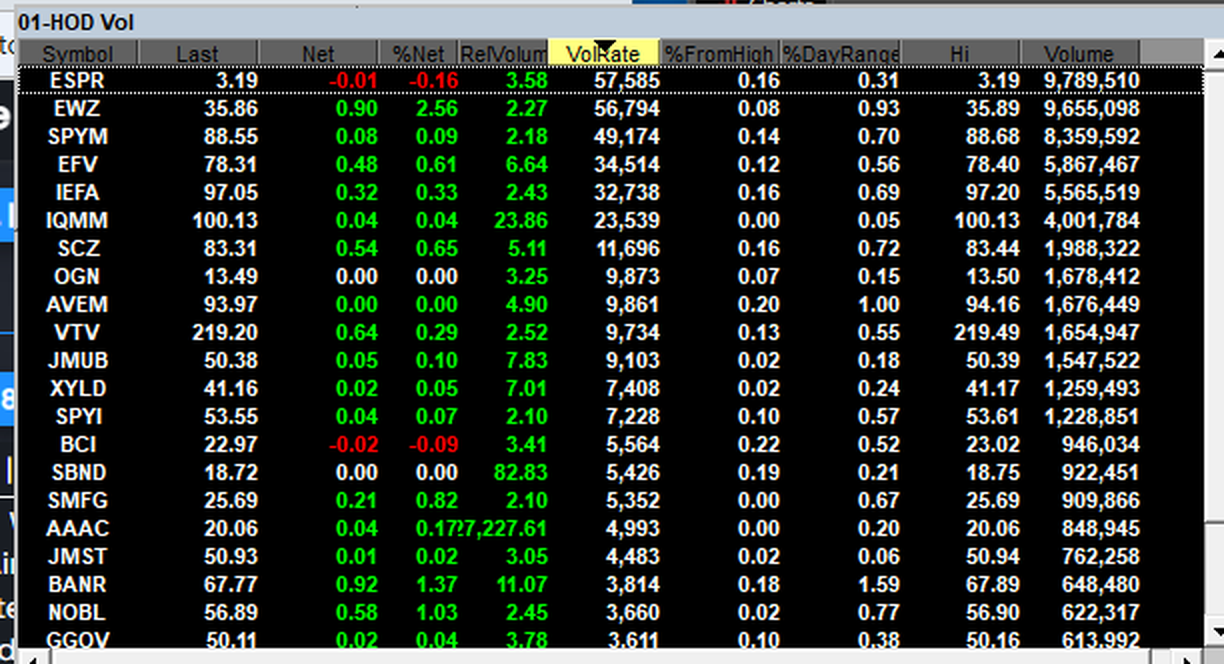Screen dimensions: 1224x664
Task: Select the VTV symbol
Action: [x=78, y=332]
